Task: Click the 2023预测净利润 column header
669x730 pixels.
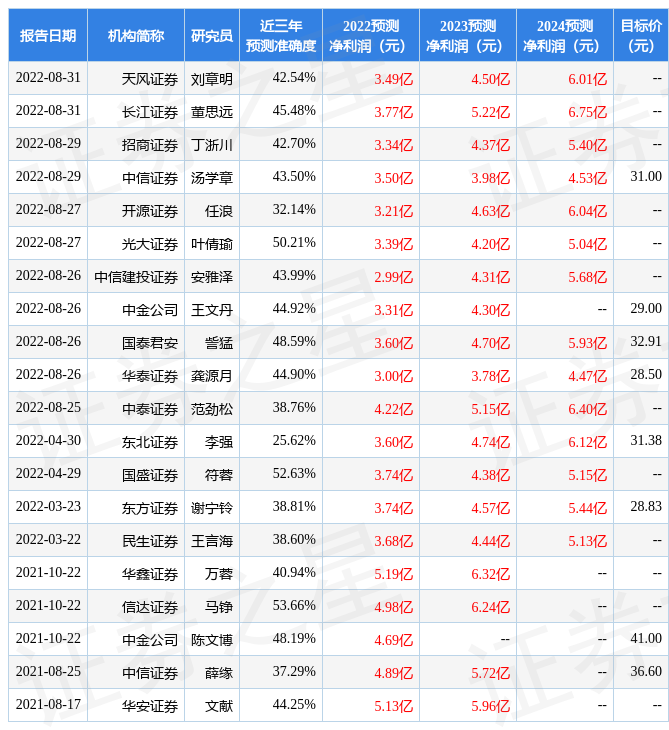Action: [x=468, y=35]
